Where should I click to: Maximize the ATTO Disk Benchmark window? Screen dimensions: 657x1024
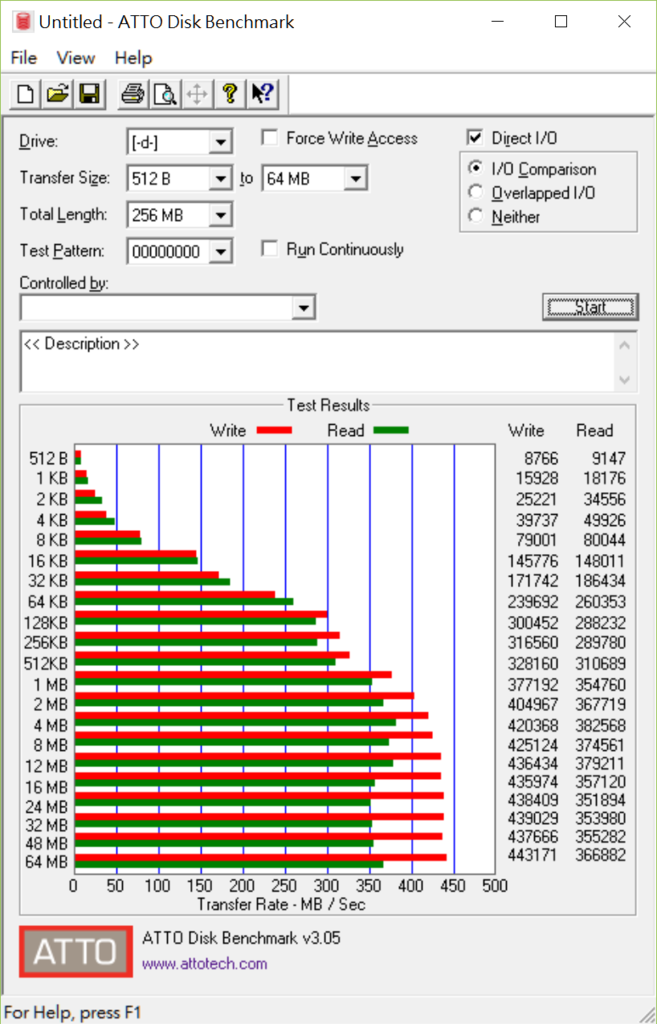point(561,22)
